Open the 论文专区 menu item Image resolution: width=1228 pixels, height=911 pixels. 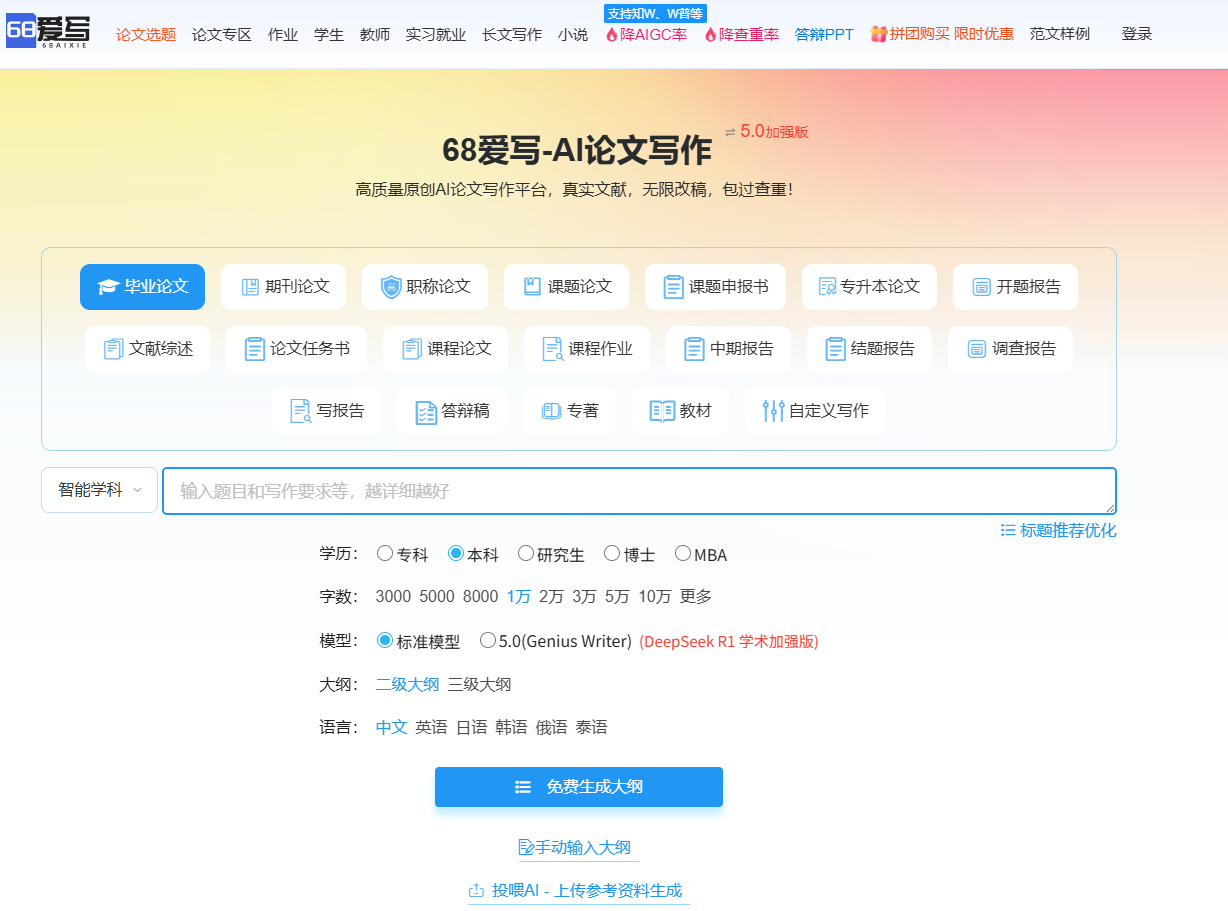[221, 34]
